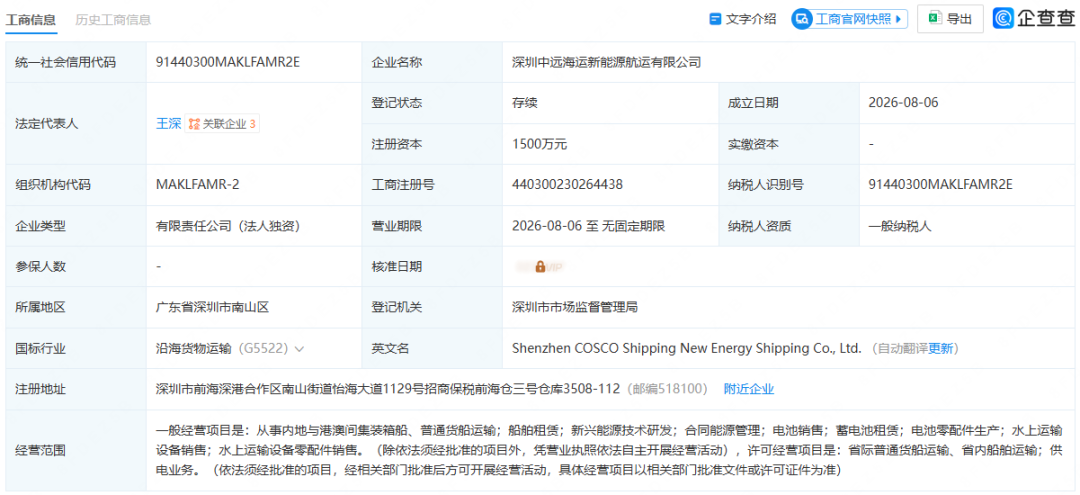Select company type 有限责任公司（法人独资）
The image size is (1080, 495).
pyautogui.click(x=228, y=226)
